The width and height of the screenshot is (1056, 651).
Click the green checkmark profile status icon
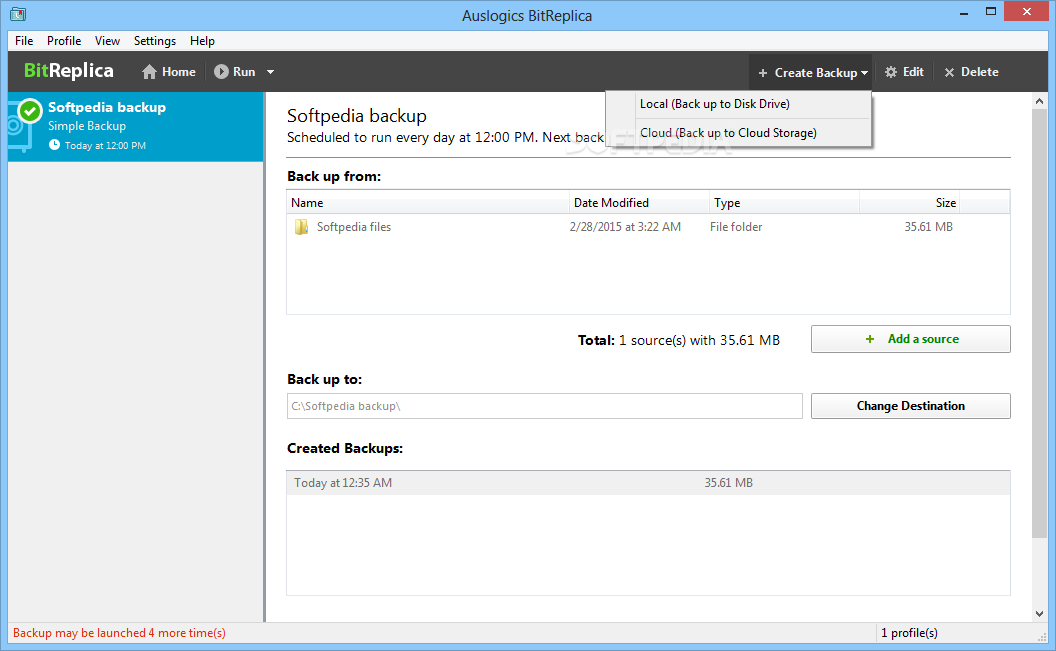30,110
